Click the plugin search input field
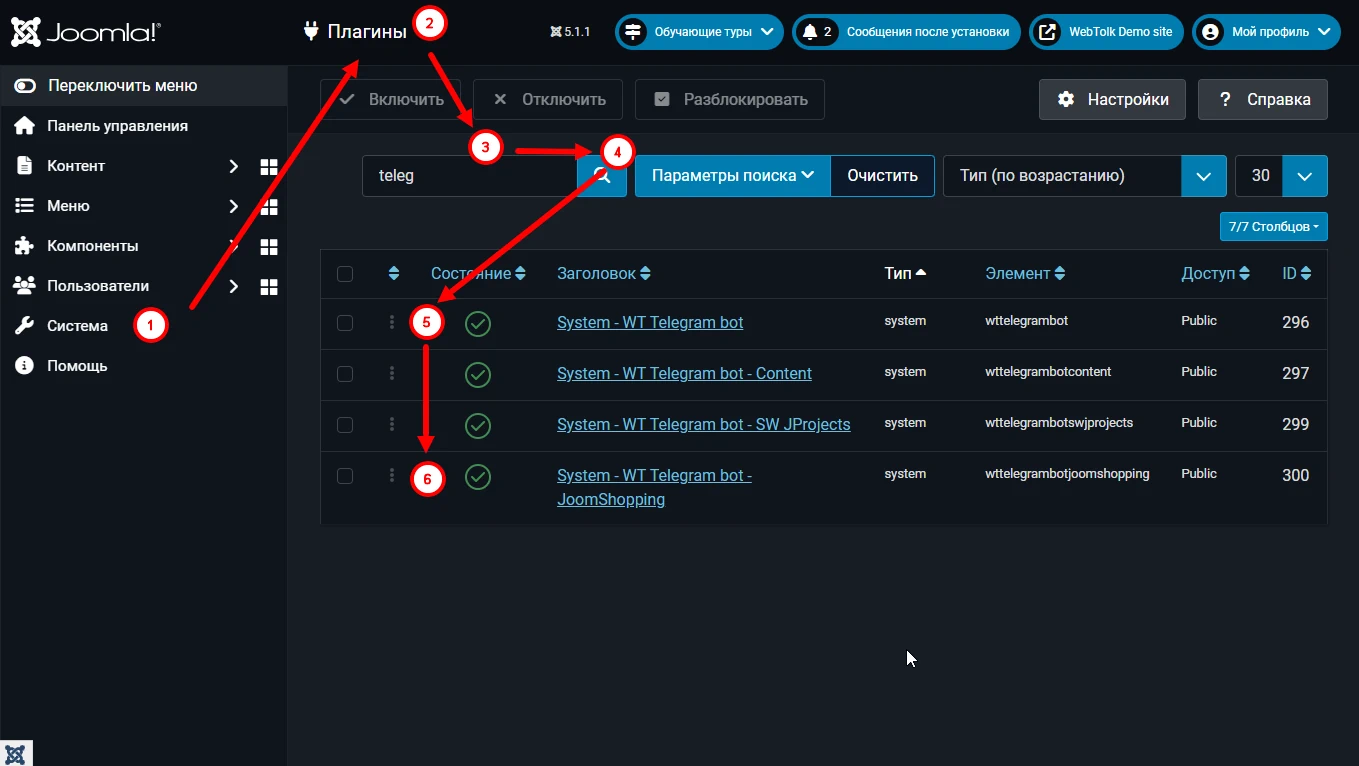The height and width of the screenshot is (766, 1359). (x=468, y=176)
